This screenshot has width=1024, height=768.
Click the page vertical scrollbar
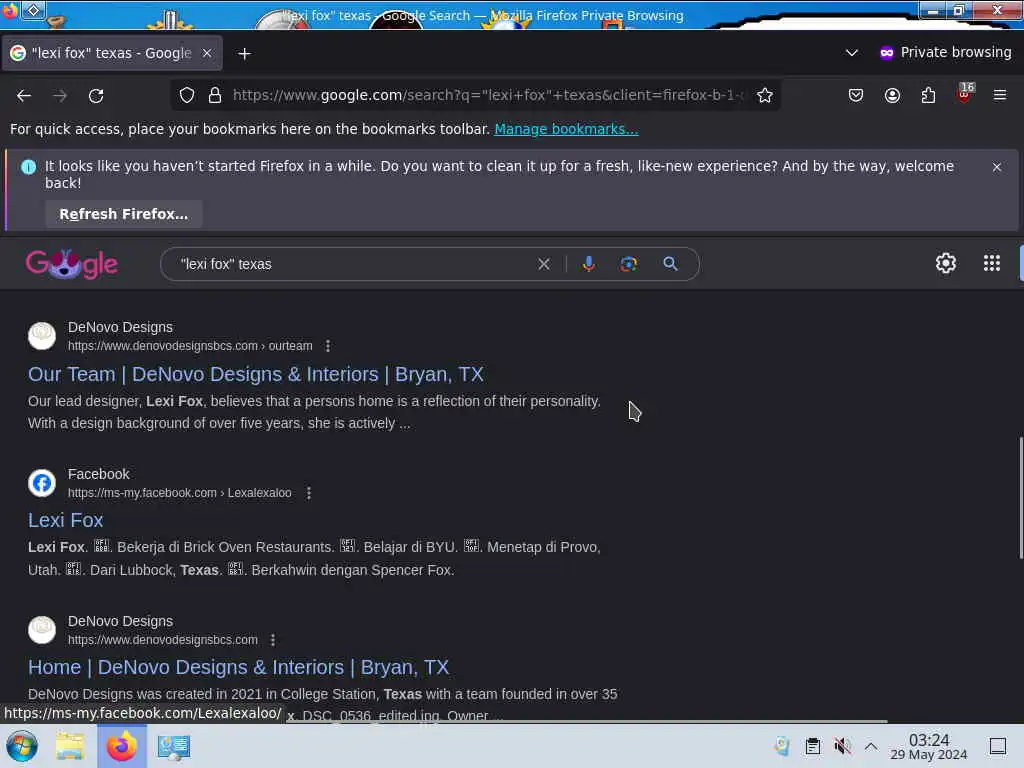pyautogui.click(x=1020, y=498)
